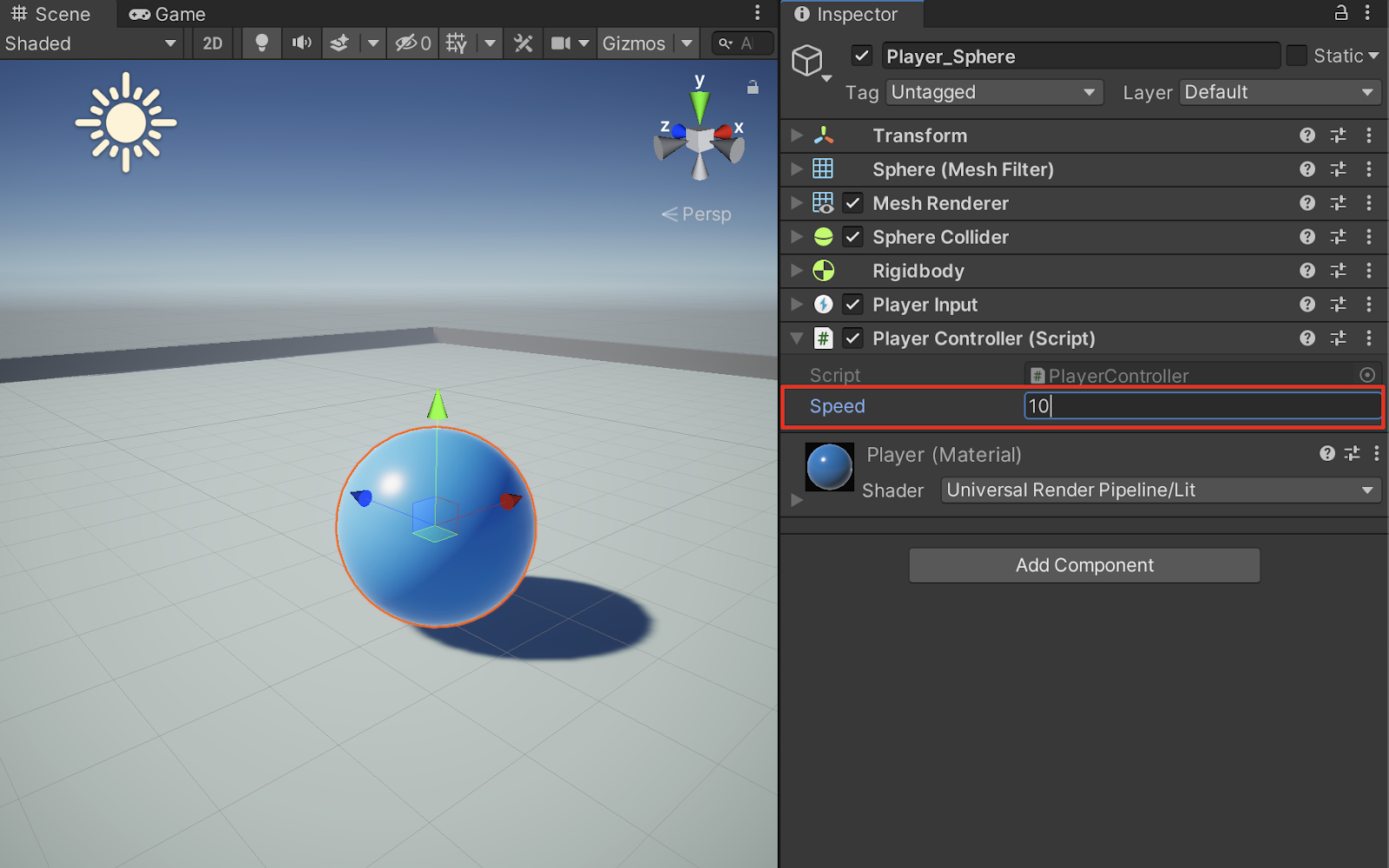Click the Script object picker circle
The image size is (1389, 868).
1367,375
